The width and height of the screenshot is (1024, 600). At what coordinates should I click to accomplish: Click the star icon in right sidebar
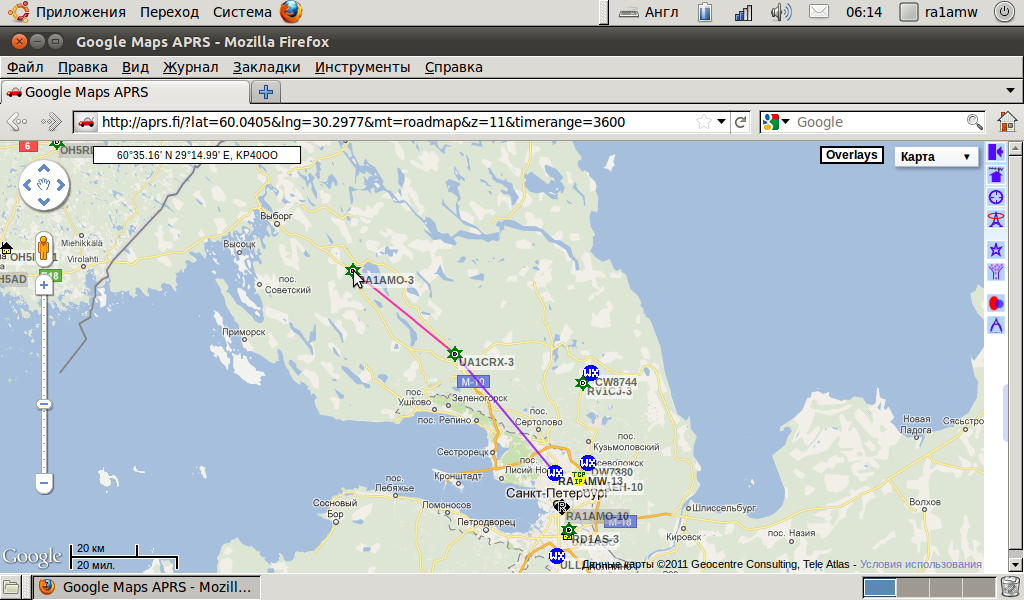click(x=996, y=250)
